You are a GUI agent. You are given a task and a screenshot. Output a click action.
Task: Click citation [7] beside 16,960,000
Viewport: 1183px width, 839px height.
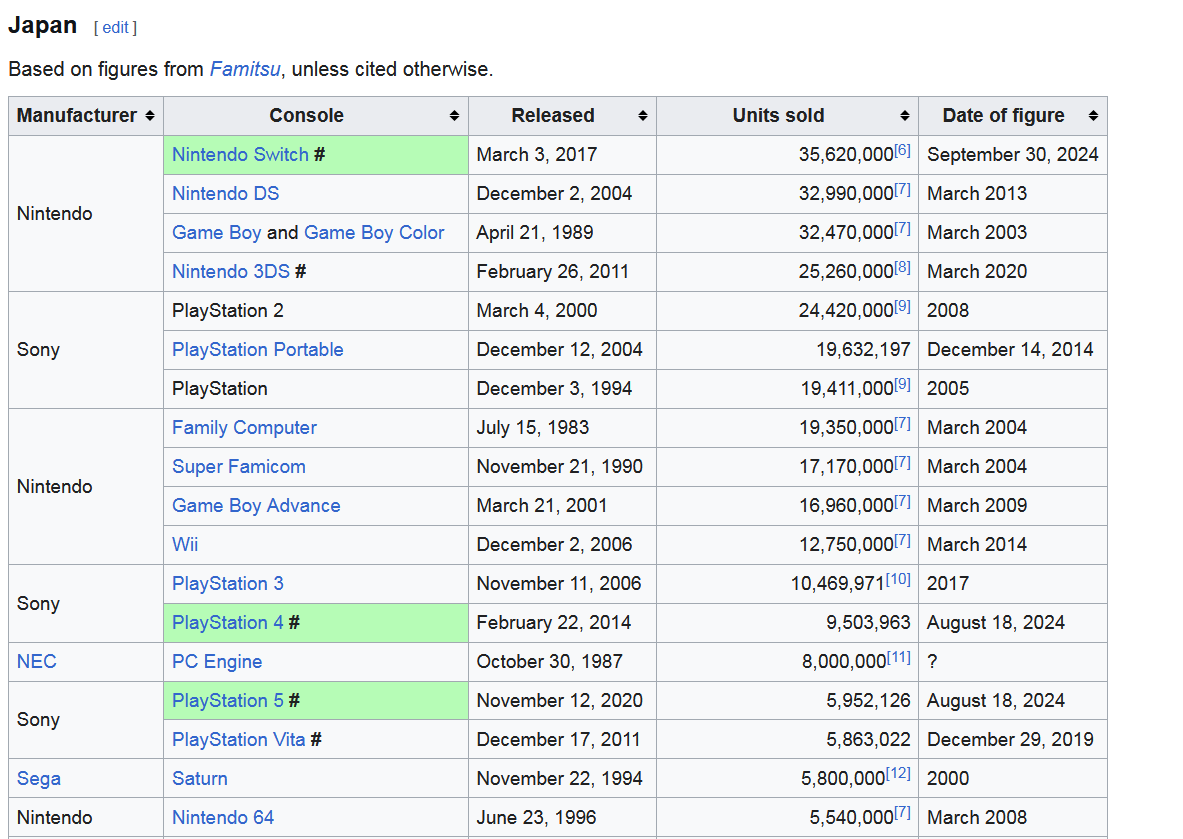[x=902, y=502]
